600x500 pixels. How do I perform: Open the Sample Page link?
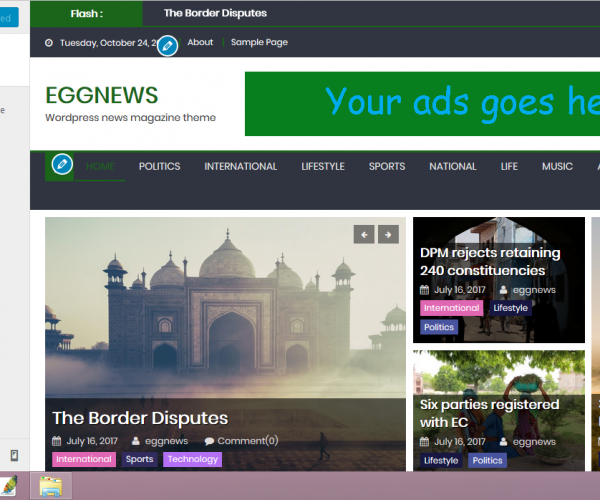pos(259,42)
